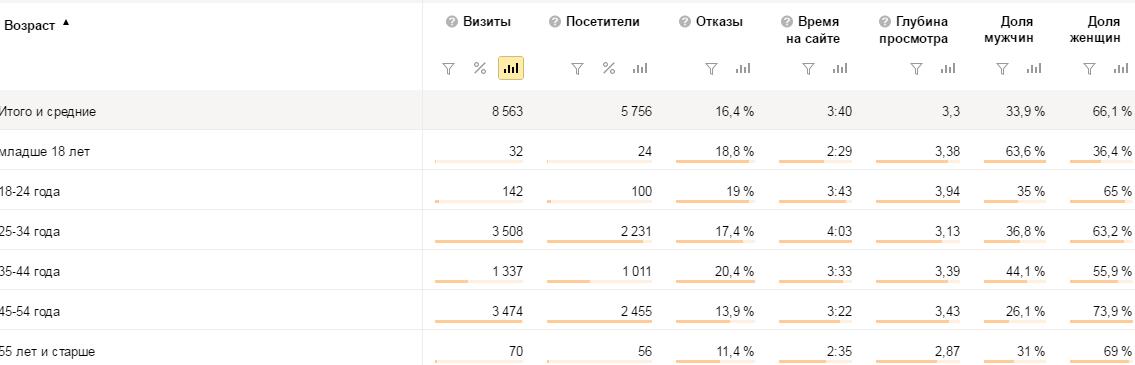The width and height of the screenshot is (1135, 365).
Task: Click help icon next to Визиты
Action: [x=452, y=22]
